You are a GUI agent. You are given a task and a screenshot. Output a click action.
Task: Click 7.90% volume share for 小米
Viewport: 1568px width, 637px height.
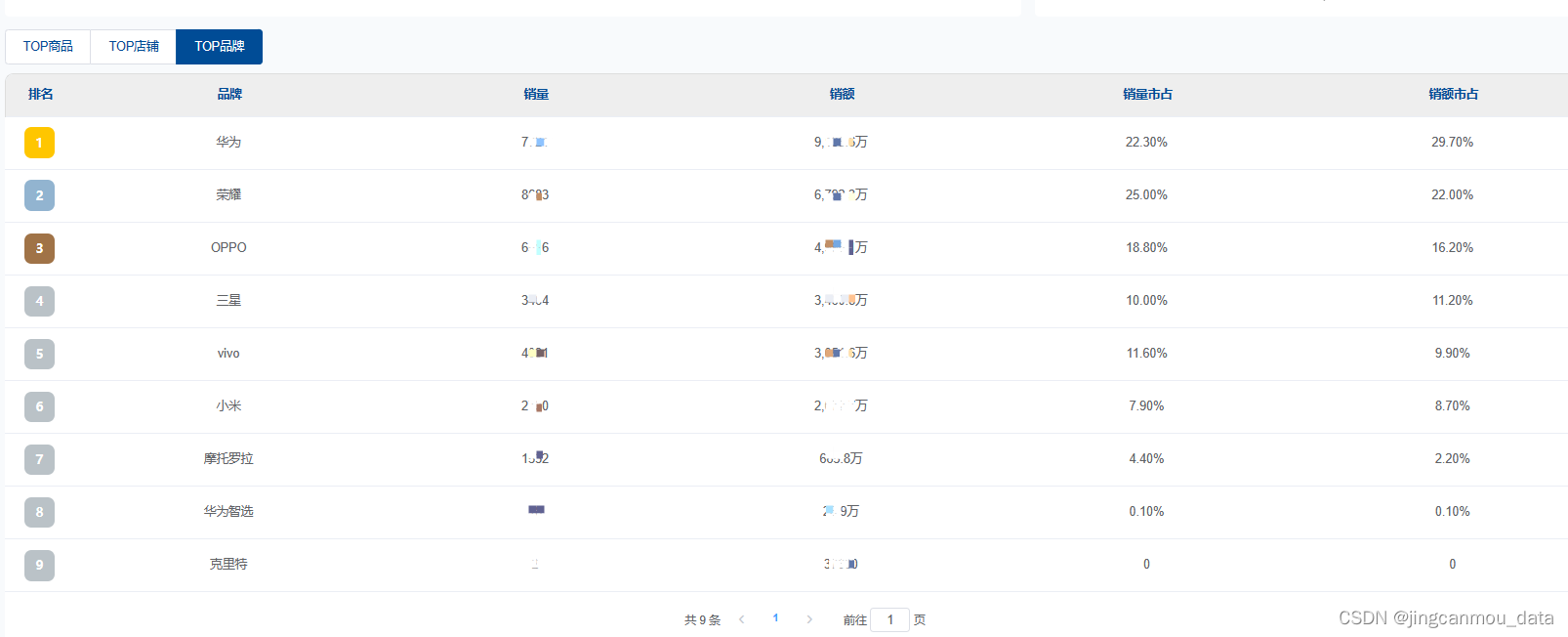point(1146,406)
